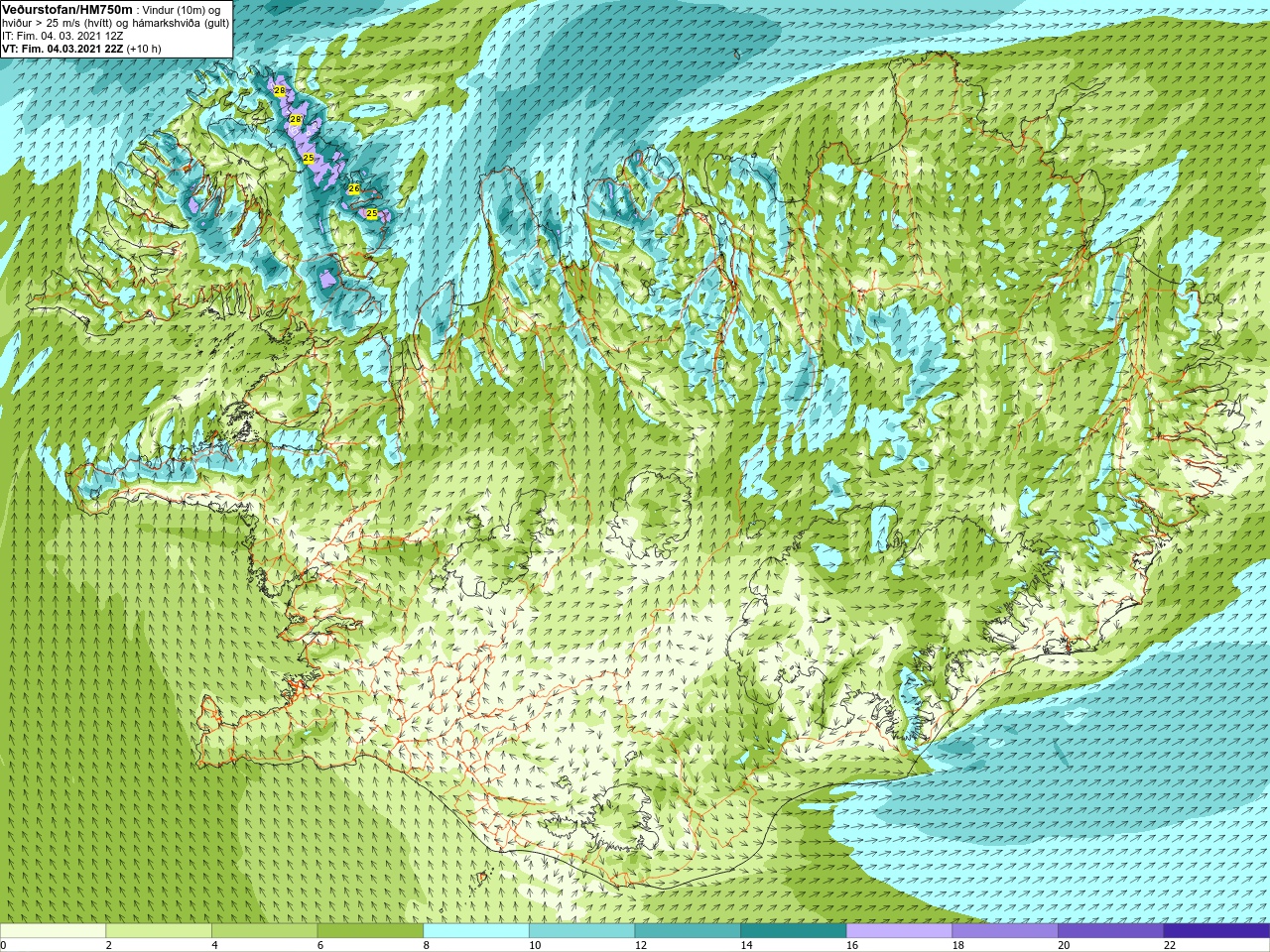Click the scale label '12'
Screen dimensions: 1270x952
tap(641, 945)
